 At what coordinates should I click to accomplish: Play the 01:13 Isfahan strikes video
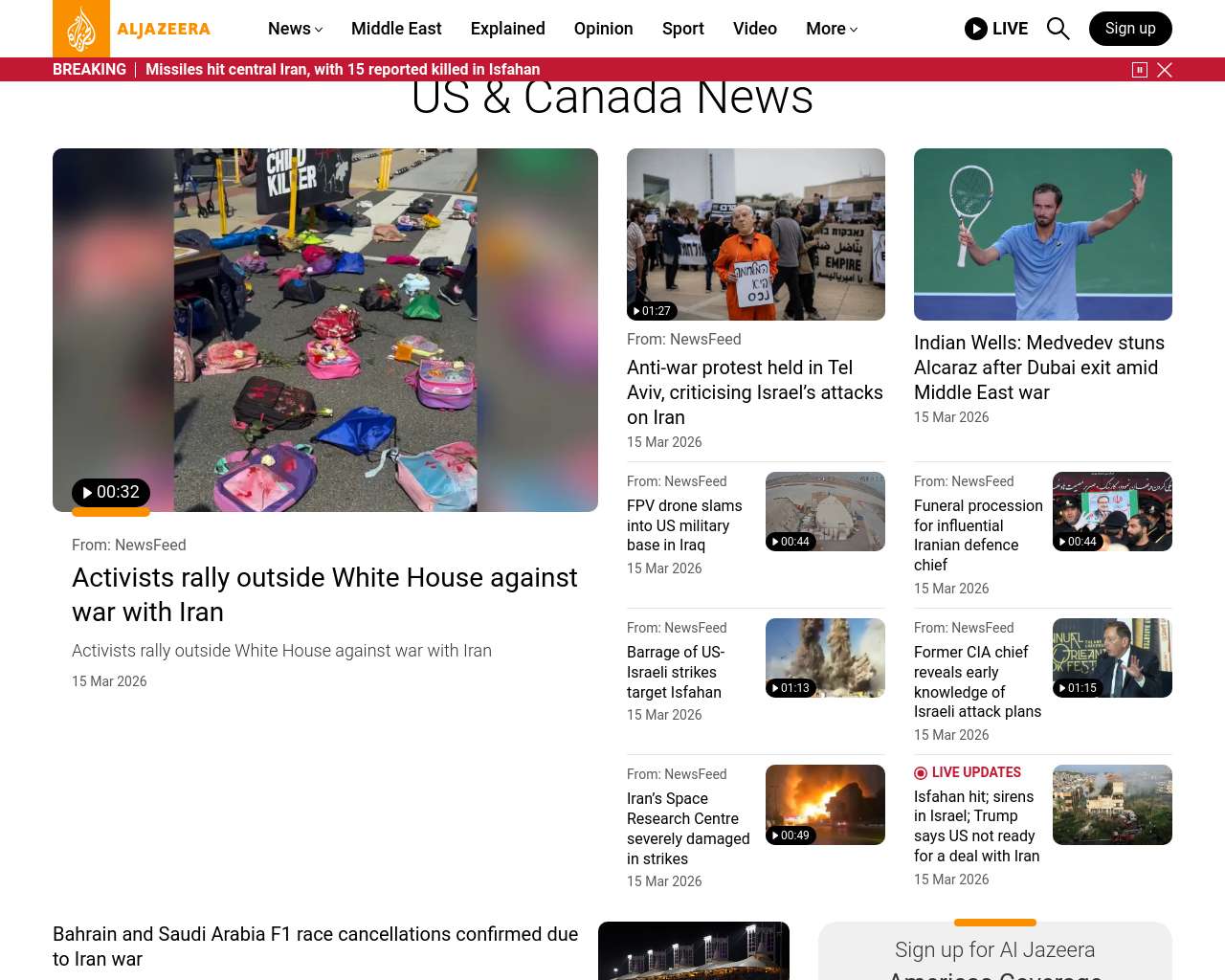791,688
